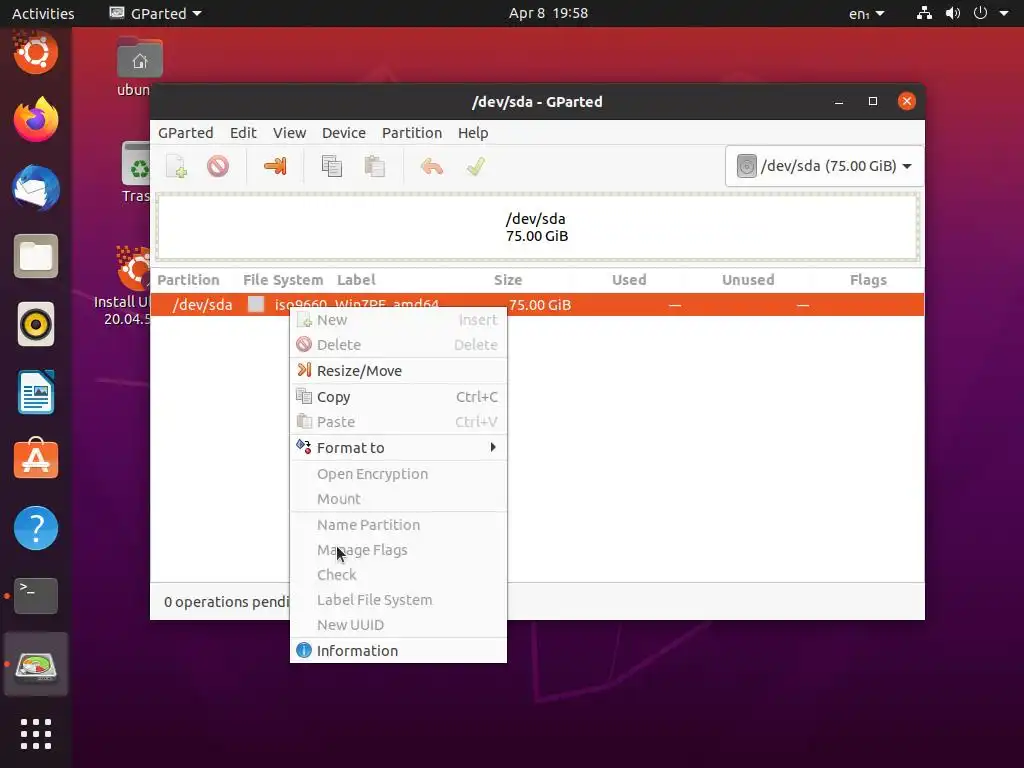Click the Ubuntu installer icon atop the dock
1024x768 pixels.
(x=36, y=52)
